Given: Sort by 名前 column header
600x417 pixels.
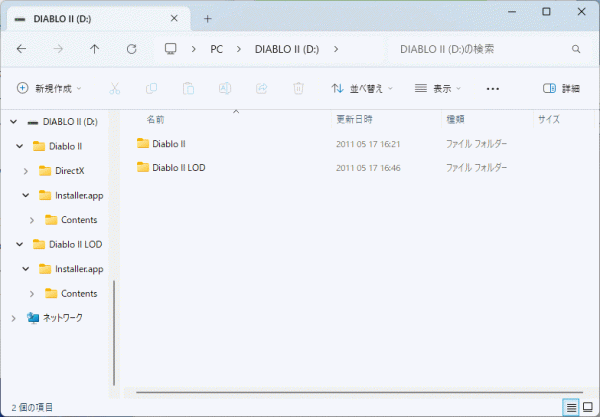Looking at the screenshot, I should coord(156,119).
